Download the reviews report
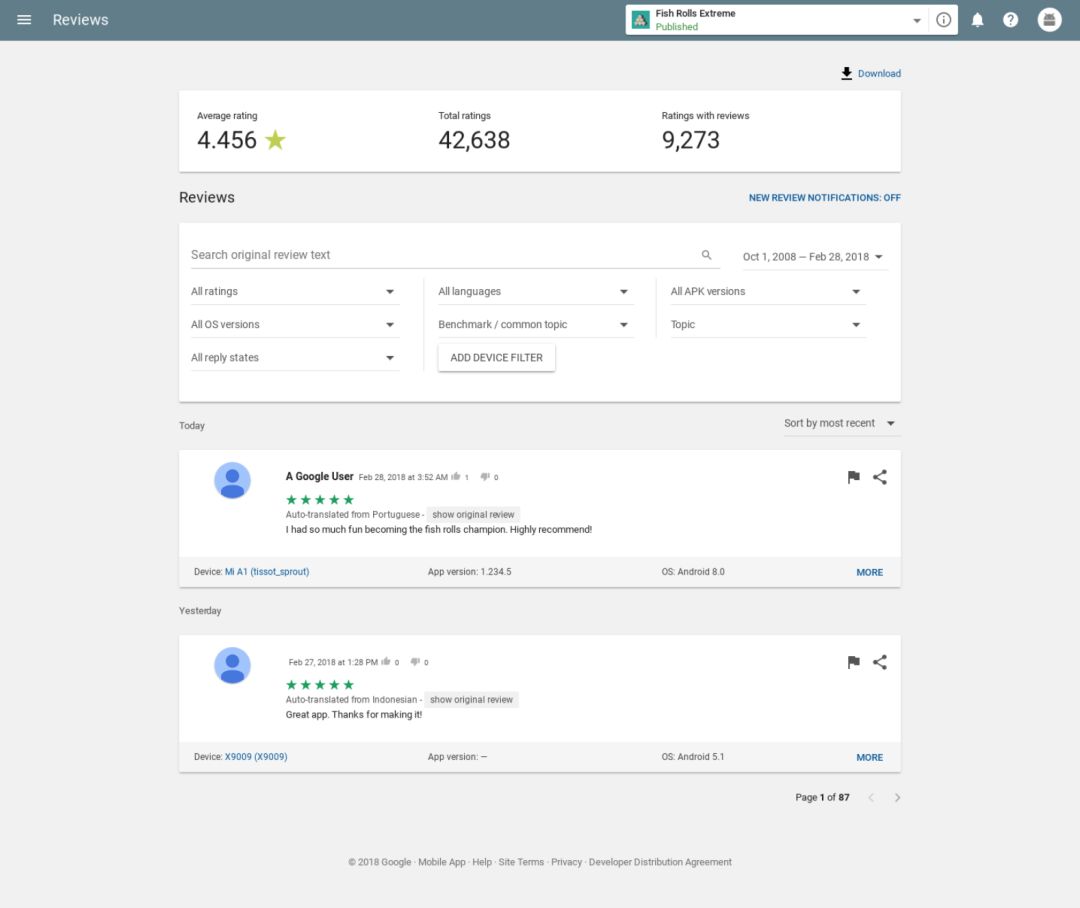 pos(871,73)
